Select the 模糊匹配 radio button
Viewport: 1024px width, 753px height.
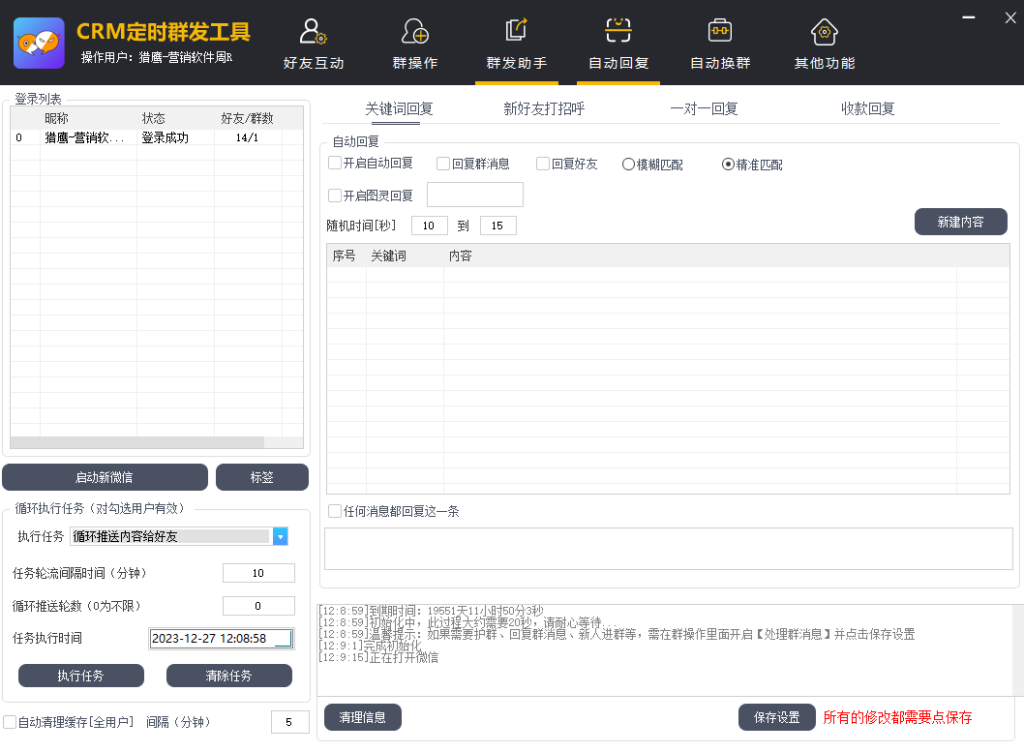coord(629,164)
